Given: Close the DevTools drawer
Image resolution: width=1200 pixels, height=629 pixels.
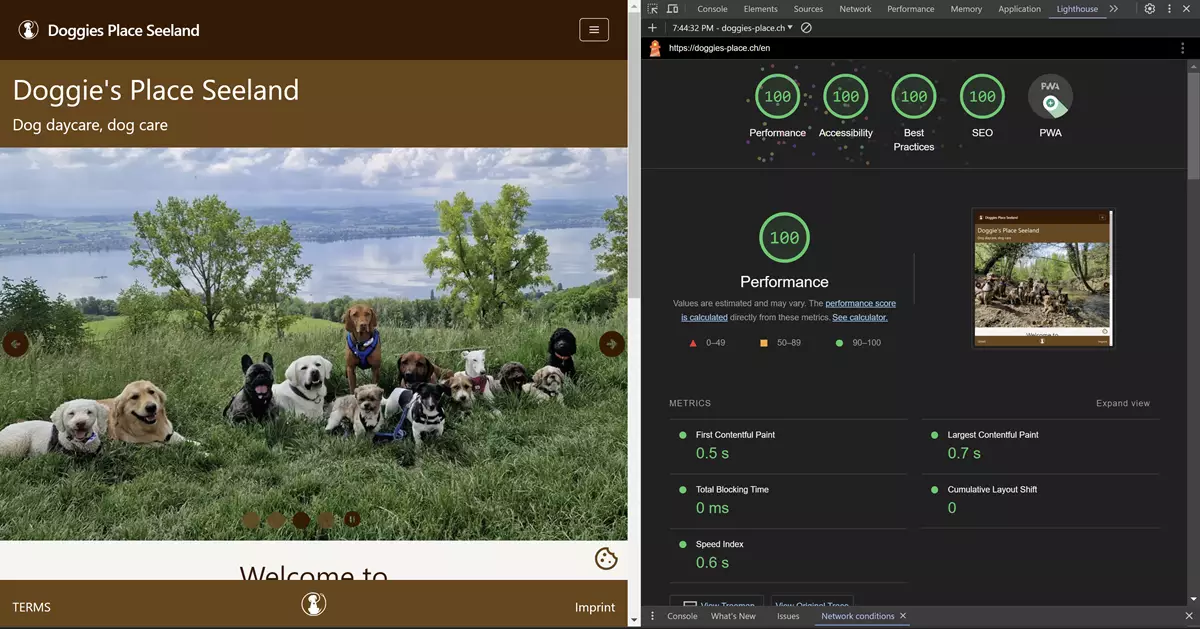Looking at the screenshot, I should pos(1189,616).
